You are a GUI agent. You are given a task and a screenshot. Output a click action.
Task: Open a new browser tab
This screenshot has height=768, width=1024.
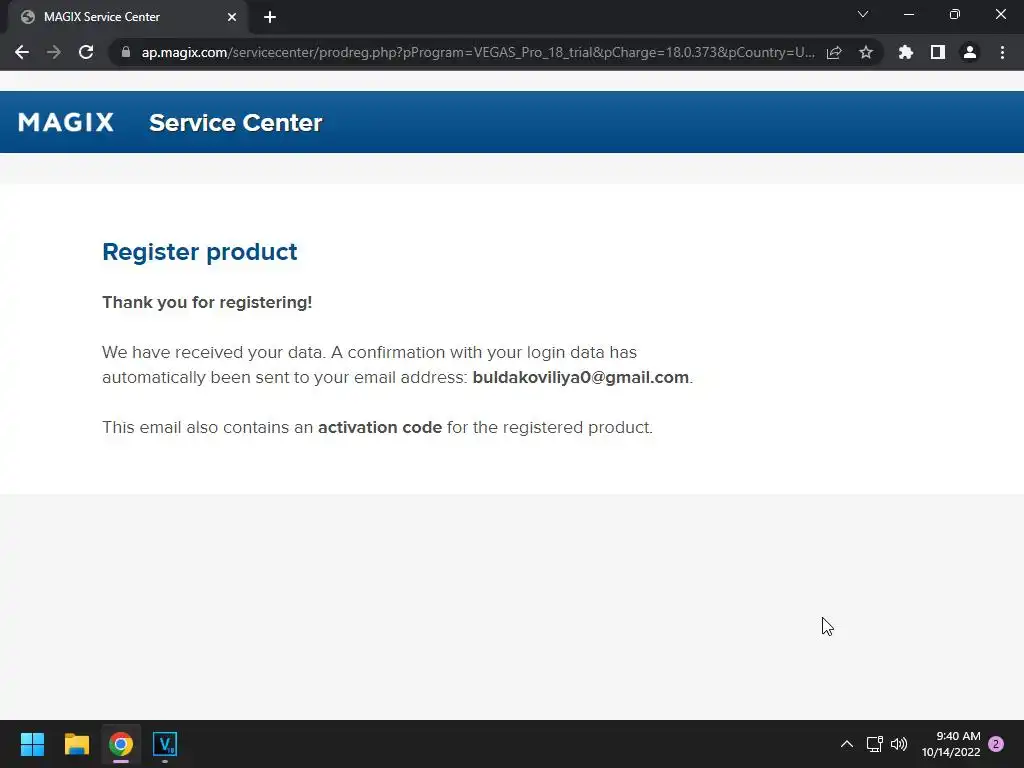tap(270, 17)
